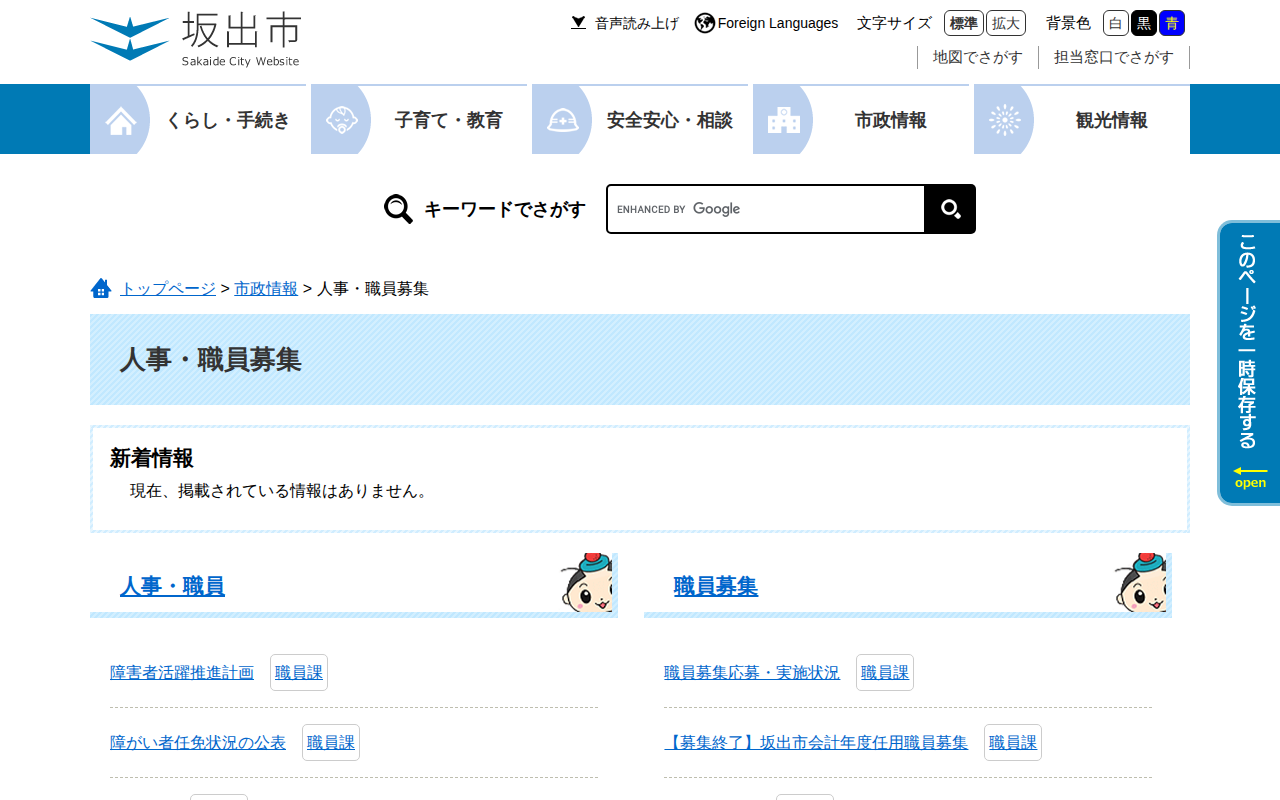Click the mascot image next to 職員募集
Screen dimensions: 1280x800
pyautogui.click(x=1140, y=582)
